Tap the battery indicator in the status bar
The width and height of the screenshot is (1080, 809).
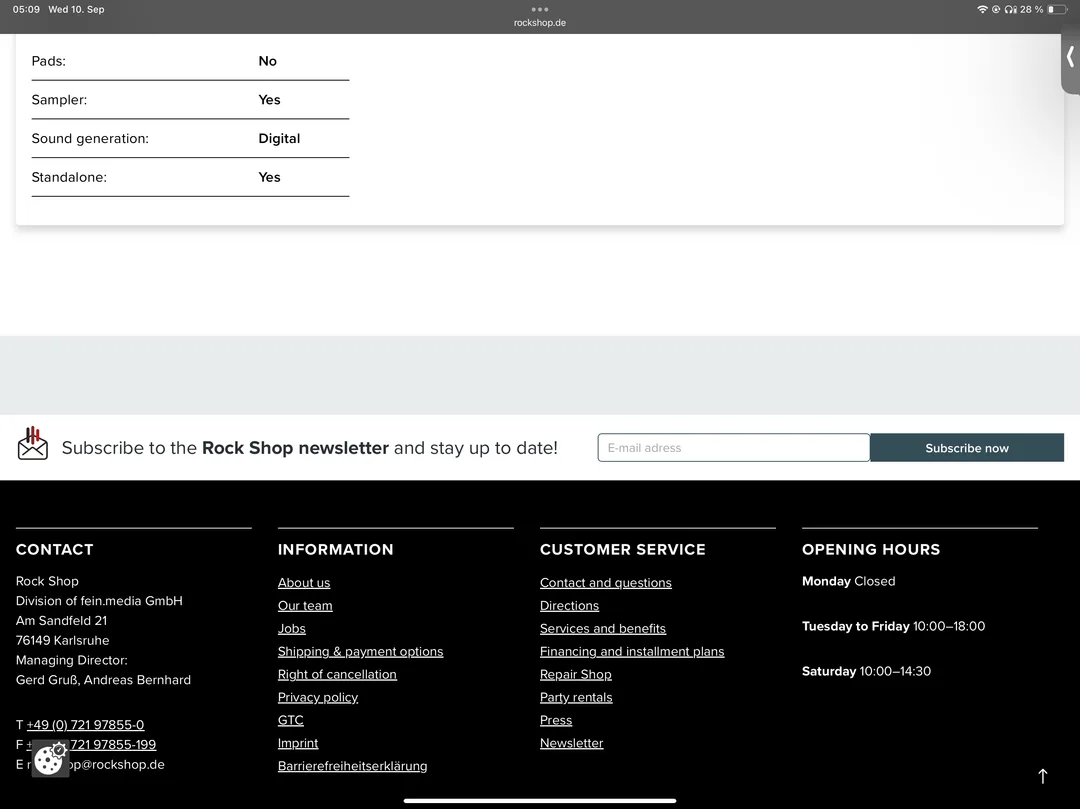click(x=1057, y=9)
